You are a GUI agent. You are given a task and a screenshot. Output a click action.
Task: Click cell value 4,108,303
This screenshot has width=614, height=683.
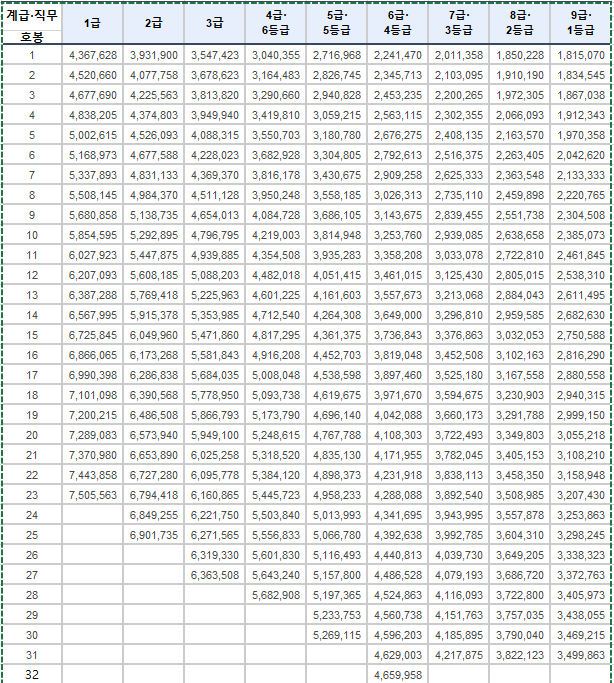pyautogui.click(x=397, y=436)
